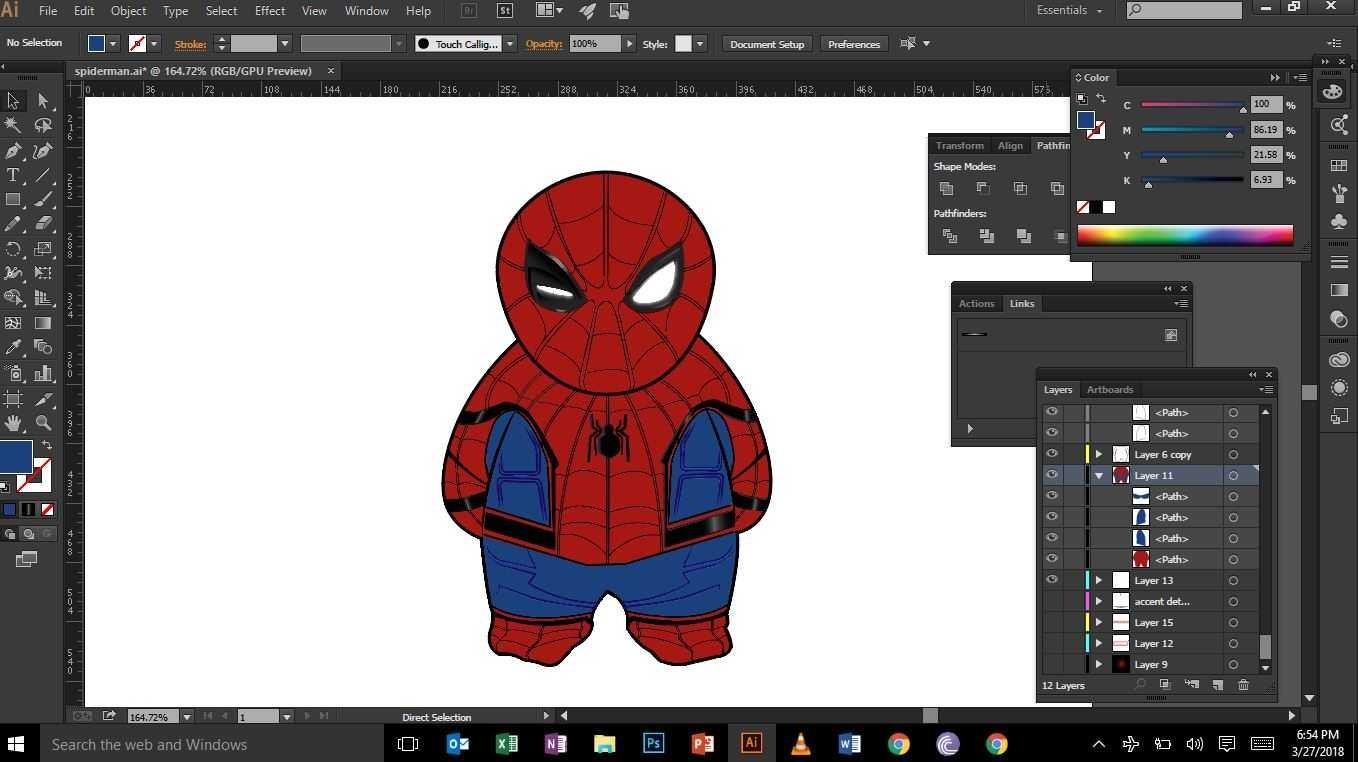Show Layer 9 via visibility box
This screenshot has width=1358, height=762.
click(1051, 664)
